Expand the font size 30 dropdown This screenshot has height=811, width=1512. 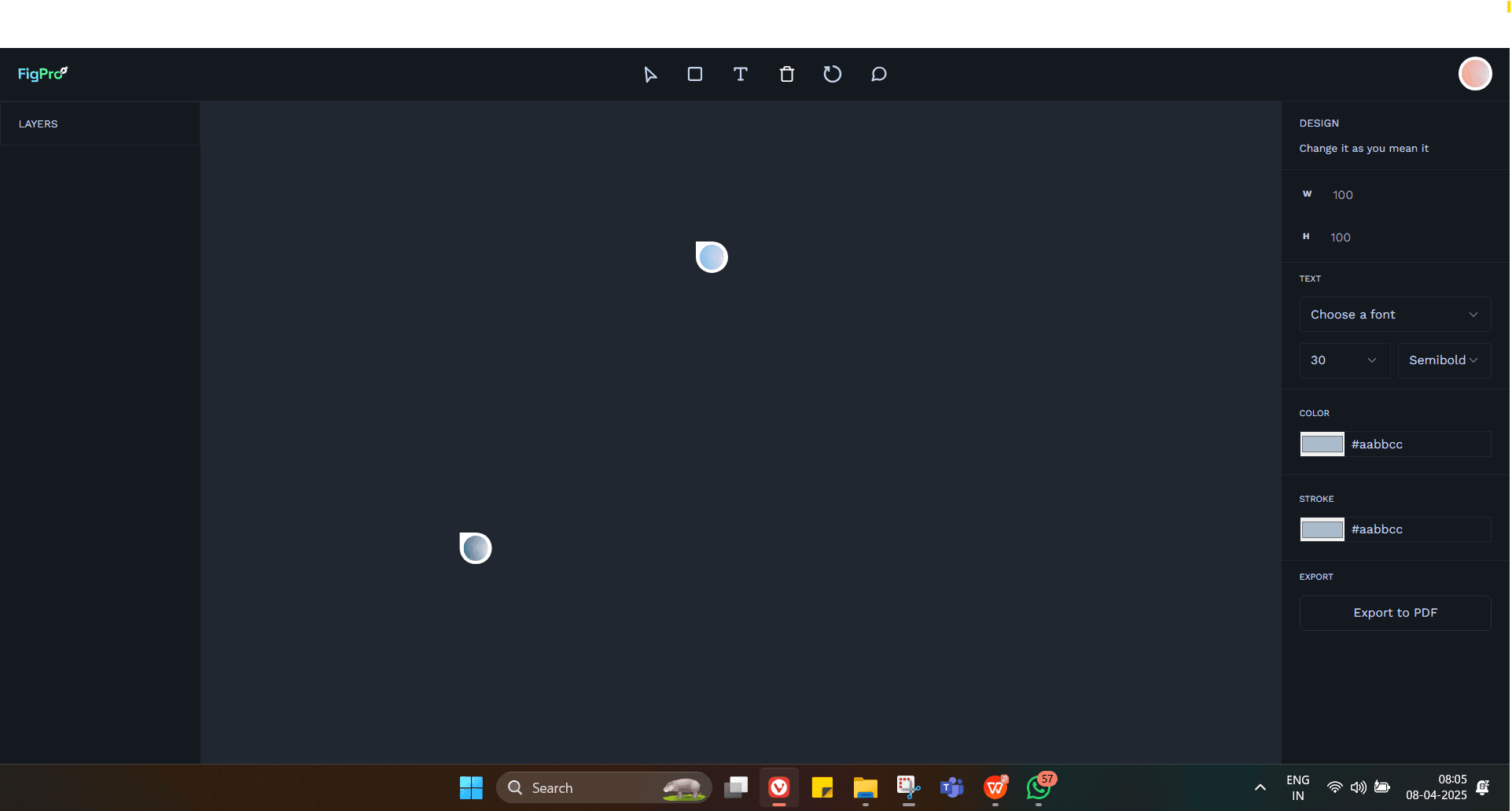point(1344,360)
